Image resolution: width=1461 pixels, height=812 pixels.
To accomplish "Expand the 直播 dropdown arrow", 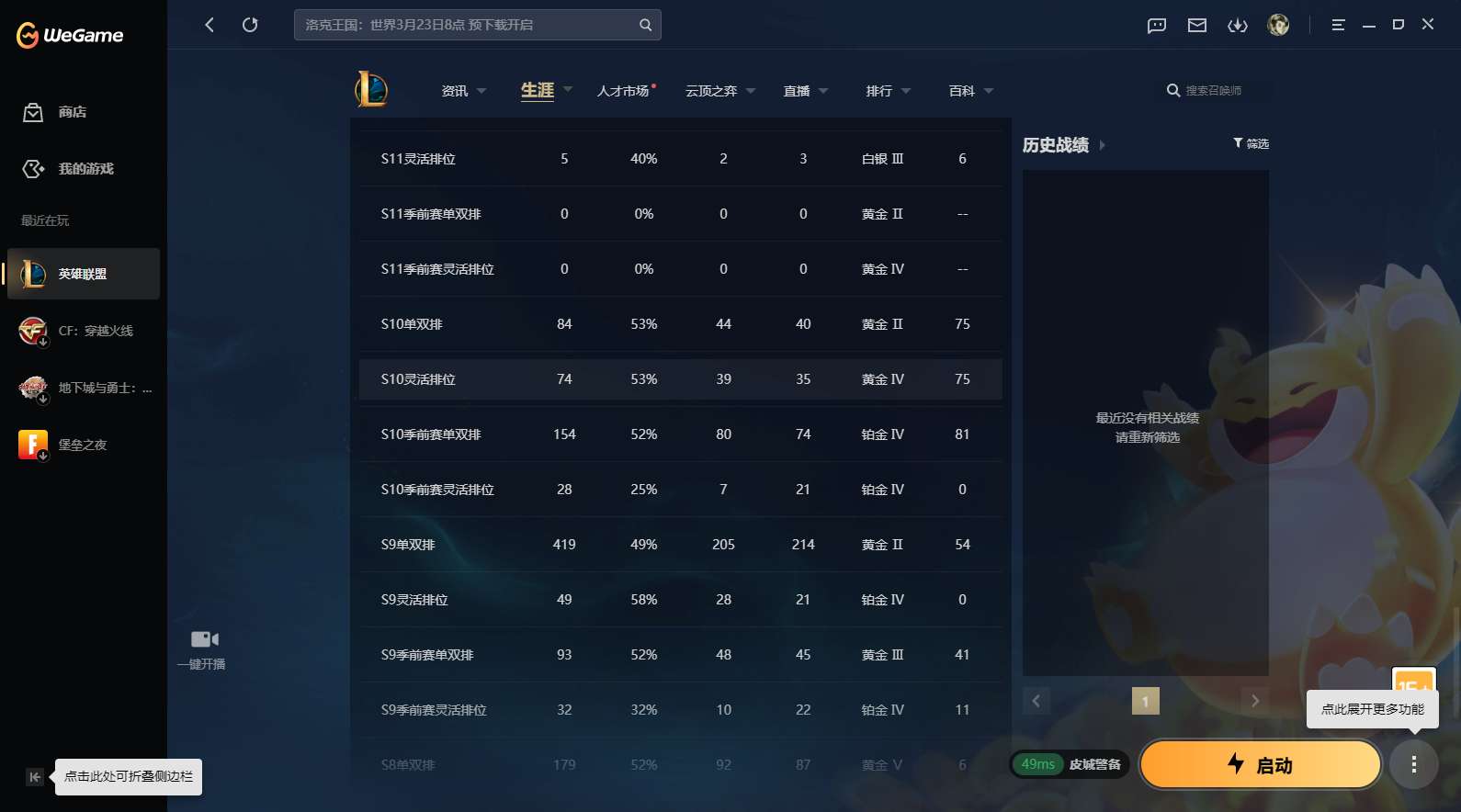I will click(823, 91).
